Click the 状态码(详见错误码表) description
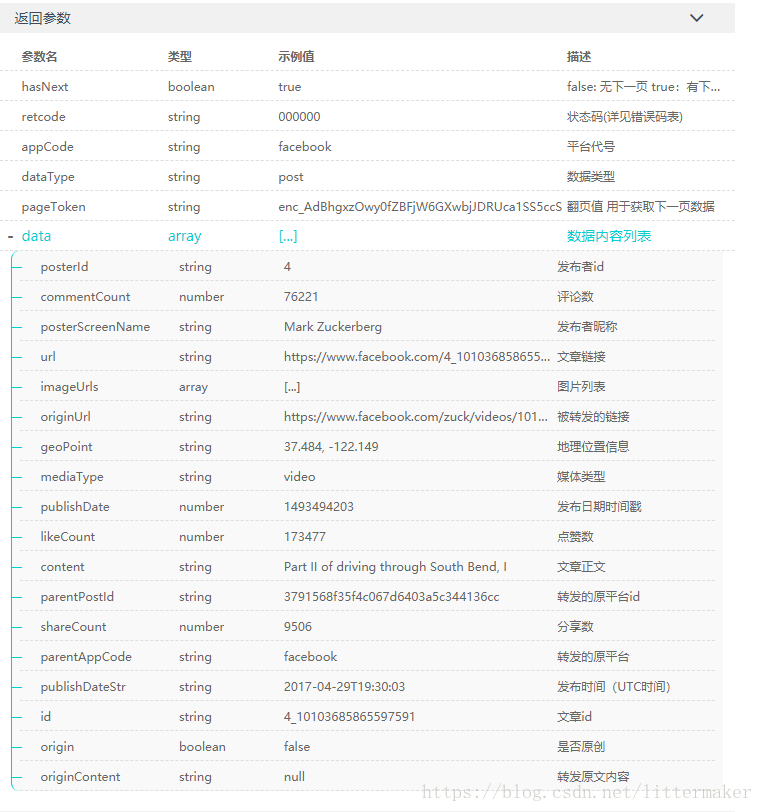This screenshot has height=812, width=763. pos(625,117)
